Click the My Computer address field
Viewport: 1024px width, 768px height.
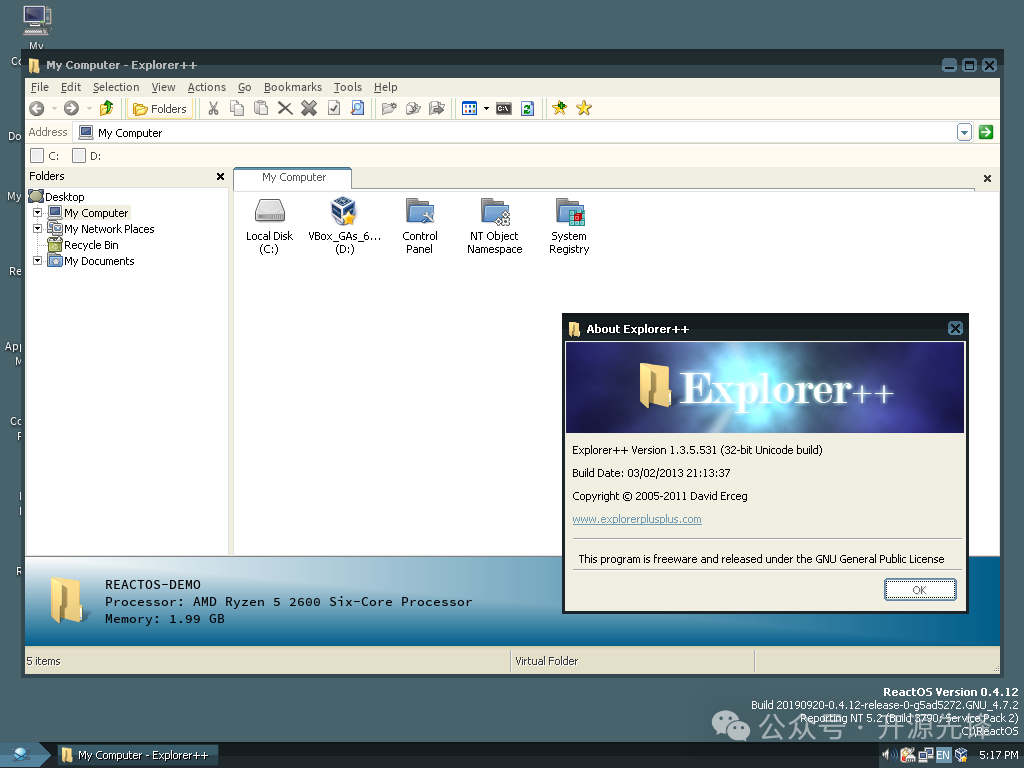coord(516,133)
